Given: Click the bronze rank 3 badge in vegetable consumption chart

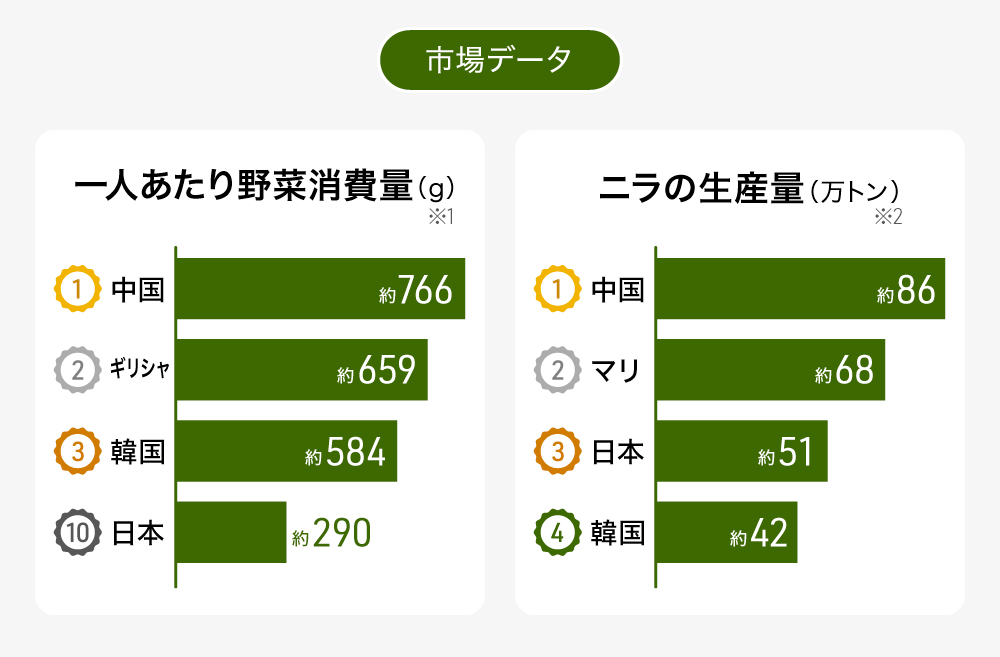Looking at the screenshot, I should [77, 452].
